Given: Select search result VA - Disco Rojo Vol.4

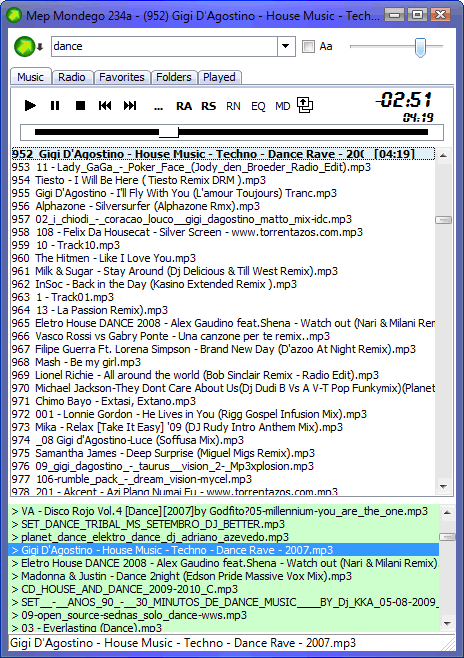Looking at the screenshot, I should click(224, 512).
